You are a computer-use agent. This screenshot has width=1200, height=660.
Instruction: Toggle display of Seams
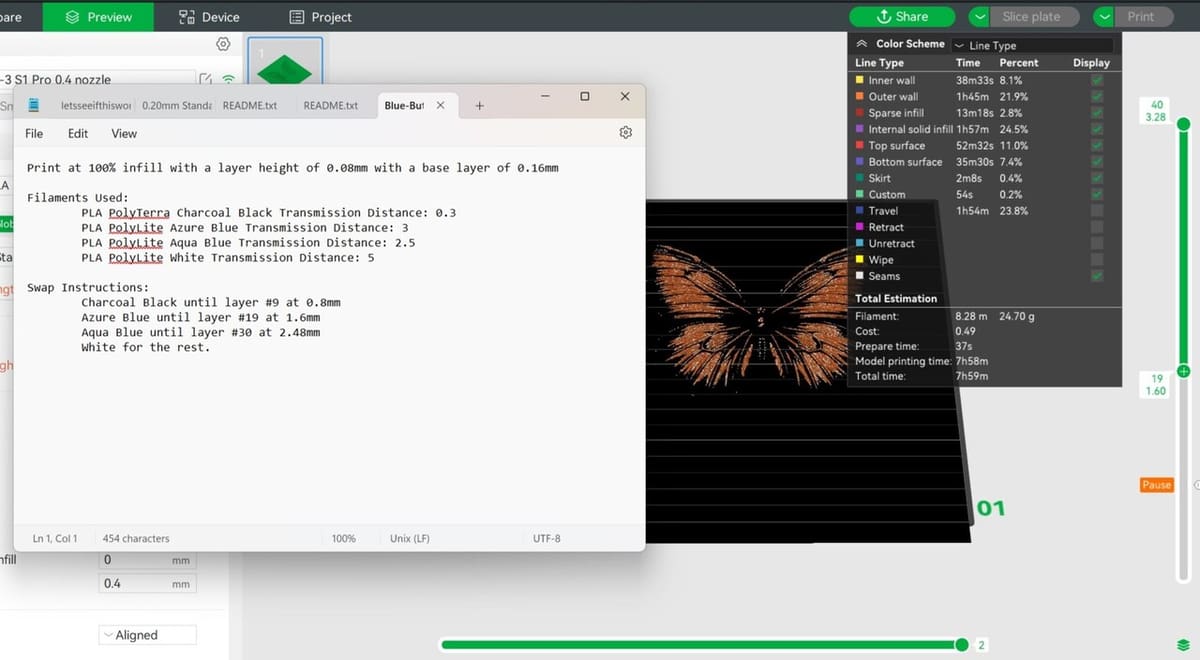tap(1099, 276)
